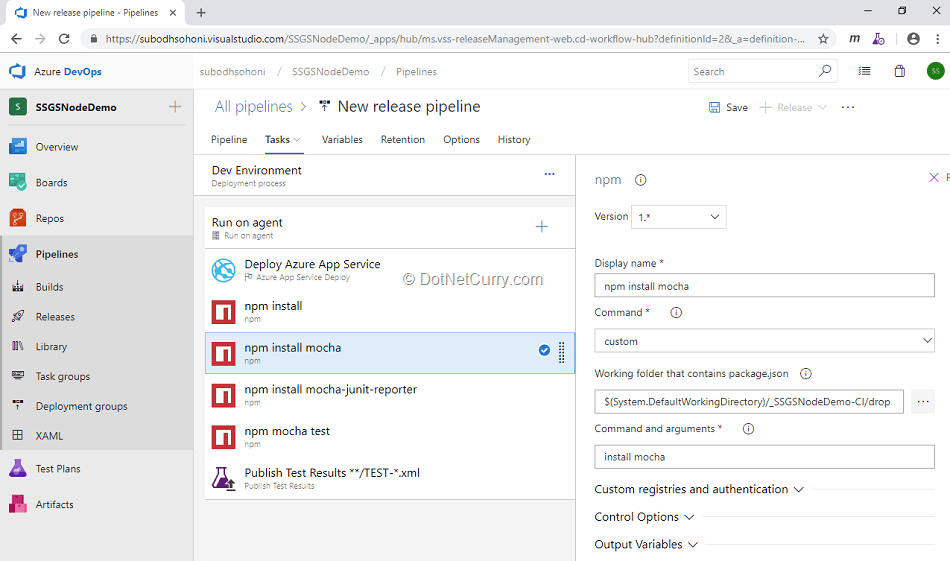Select the Publish Test Results task
This screenshot has height=561, width=950.
click(390, 479)
